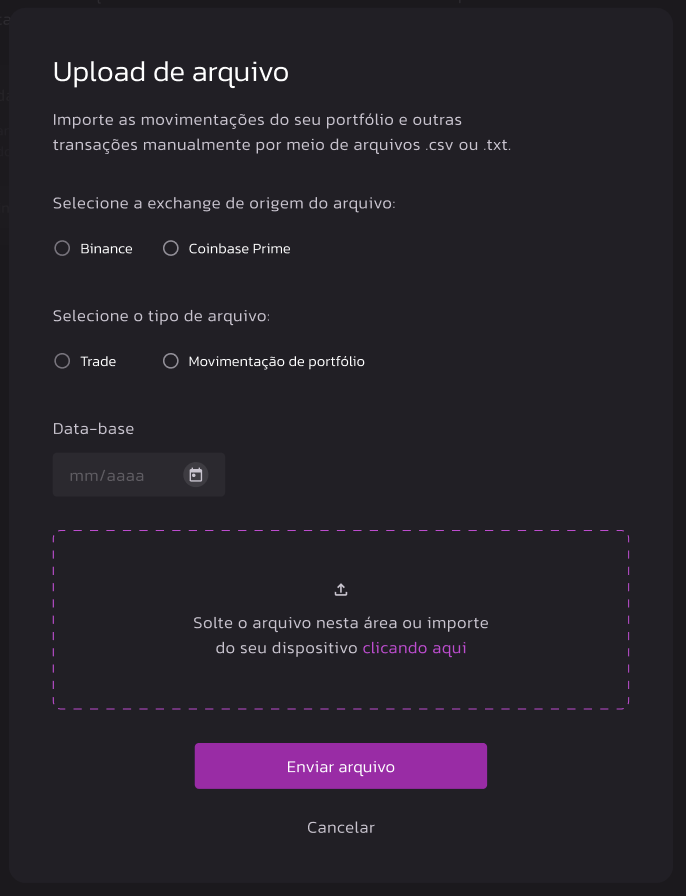Select Movimentação de portfólio option
686x896 pixels.
pyautogui.click(x=170, y=361)
